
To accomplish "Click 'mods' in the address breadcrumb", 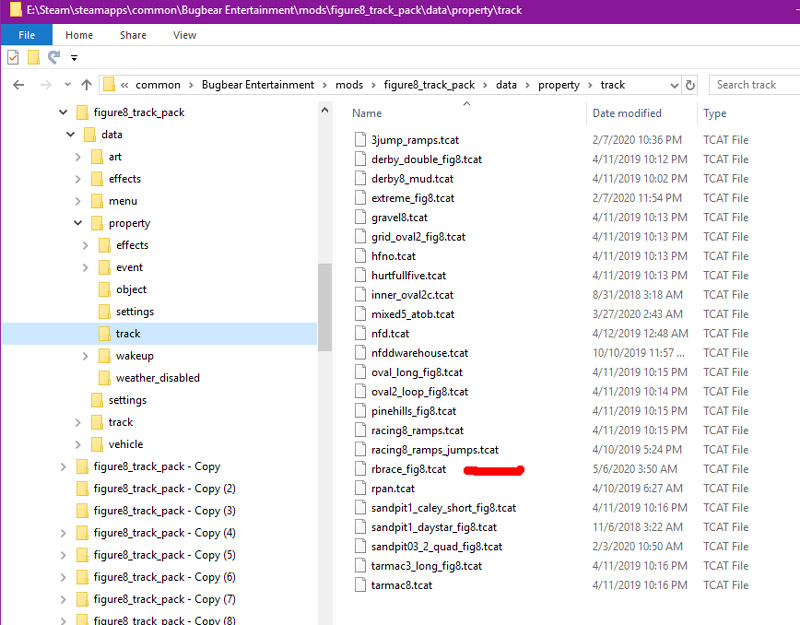I will point(349,85).
